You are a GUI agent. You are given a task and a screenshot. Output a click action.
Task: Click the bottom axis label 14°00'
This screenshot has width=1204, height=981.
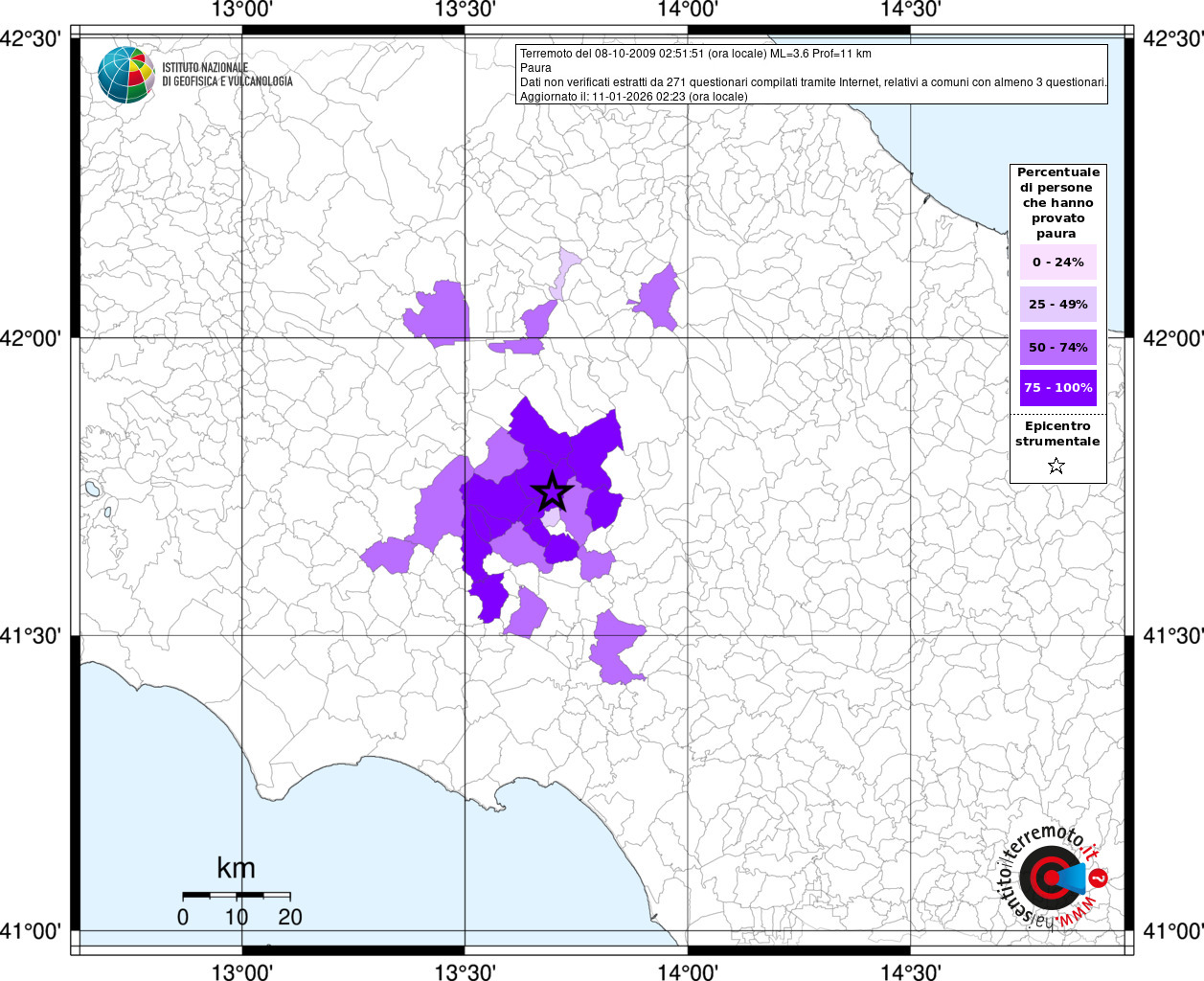point(688,971)
